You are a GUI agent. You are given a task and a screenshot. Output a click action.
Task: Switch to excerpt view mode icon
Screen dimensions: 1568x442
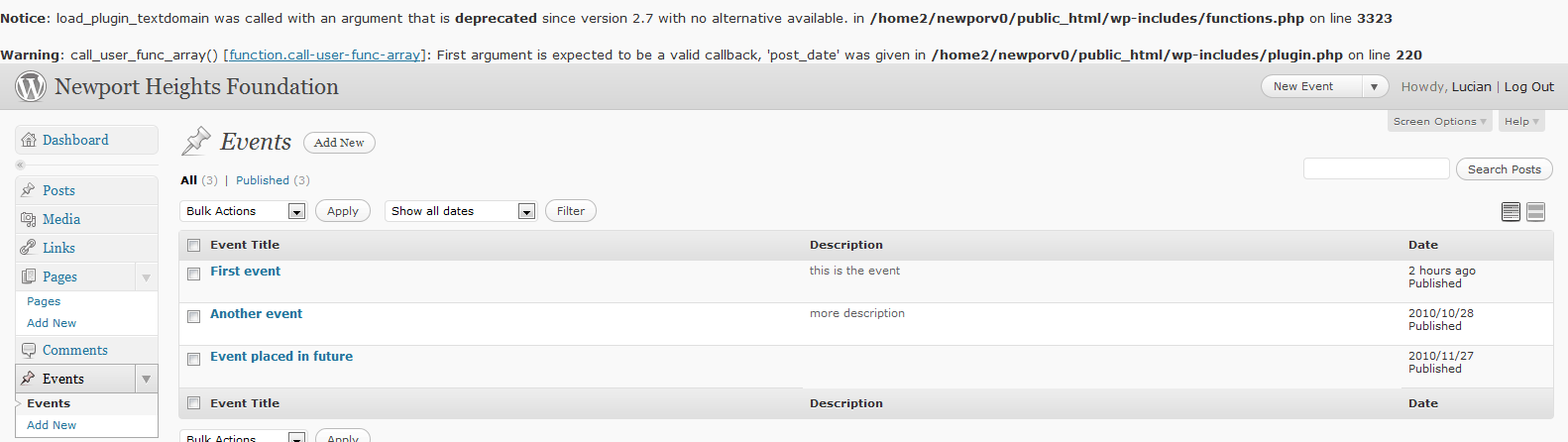pos(1535,211)
